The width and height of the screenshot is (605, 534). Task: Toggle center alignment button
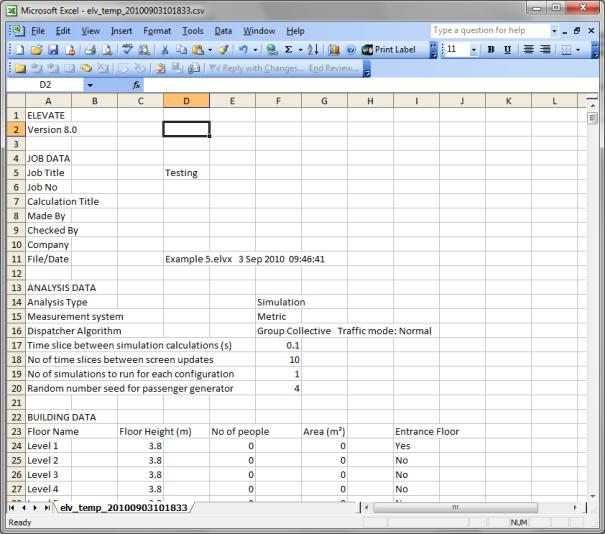546,49
